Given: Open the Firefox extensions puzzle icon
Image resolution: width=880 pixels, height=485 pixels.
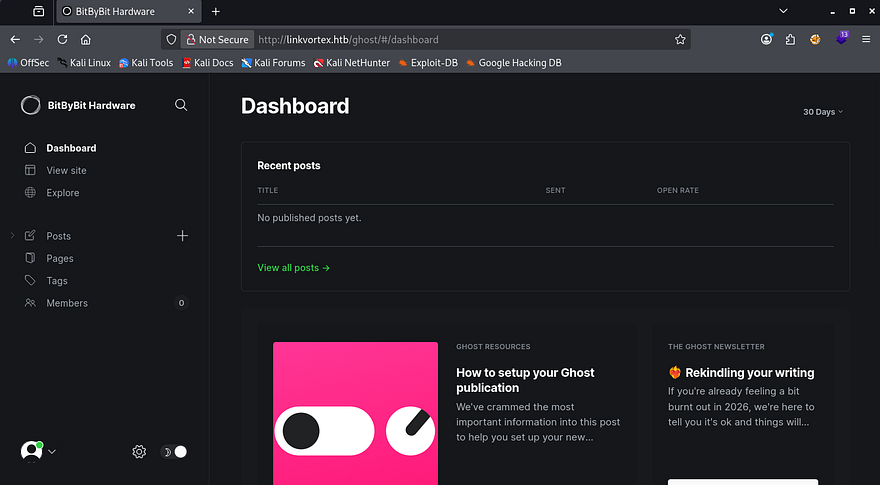Looking at the screenshot, I should point(790,40).
